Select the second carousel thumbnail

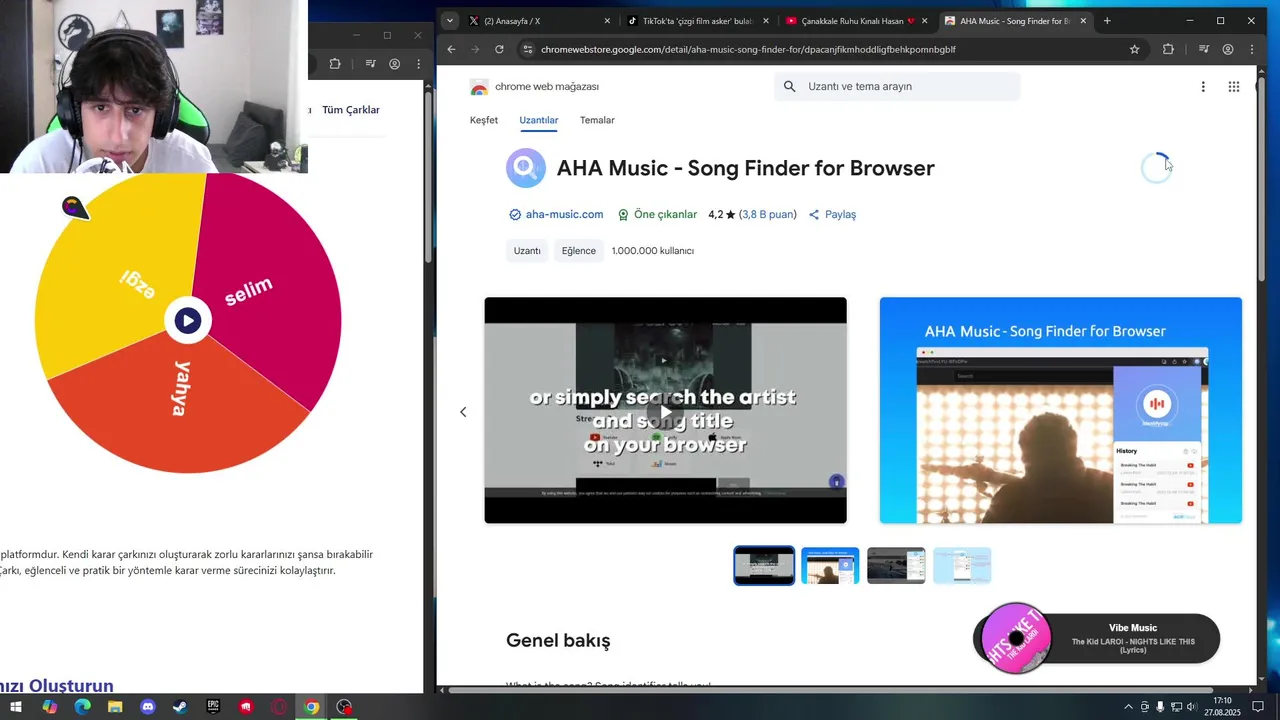(830, 566)
